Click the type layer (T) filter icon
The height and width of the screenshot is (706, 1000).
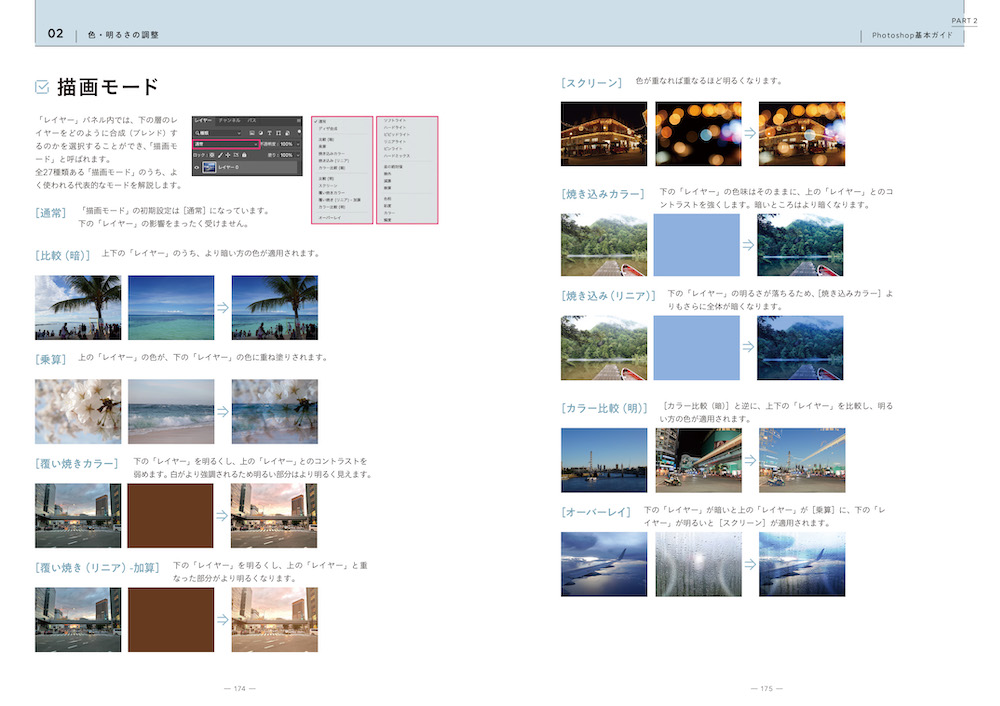point(270,133)
